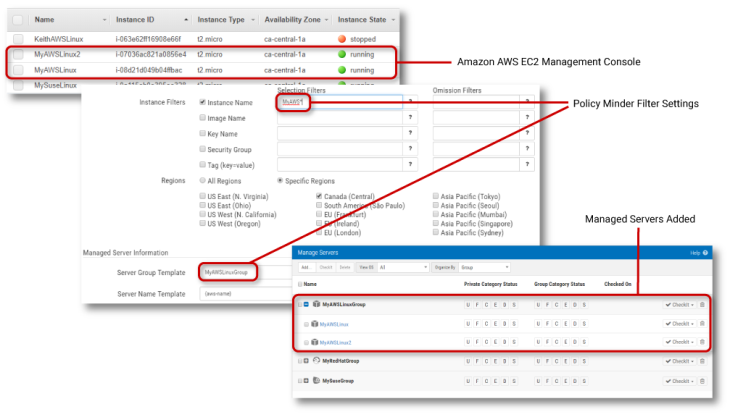
Task: Delete MyAWSLinuxGroup using its trash icon
Action: (702, 305)
